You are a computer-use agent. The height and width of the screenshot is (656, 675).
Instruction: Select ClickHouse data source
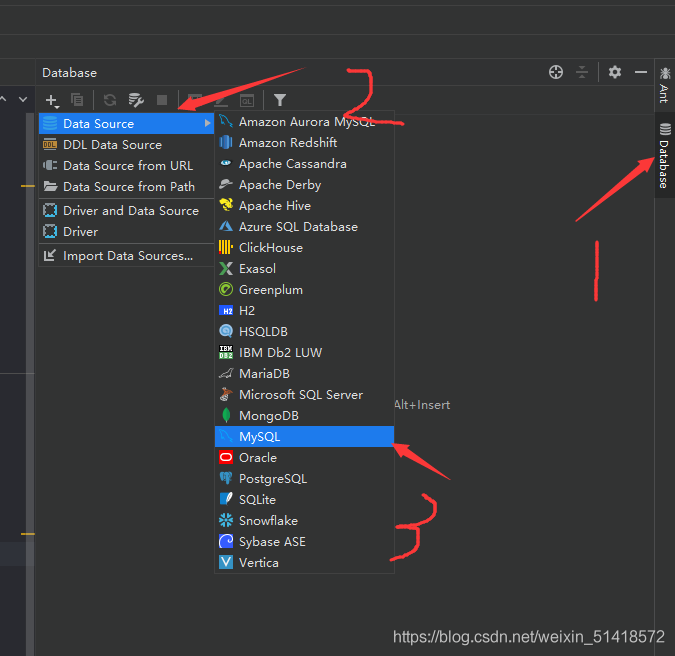304,248
